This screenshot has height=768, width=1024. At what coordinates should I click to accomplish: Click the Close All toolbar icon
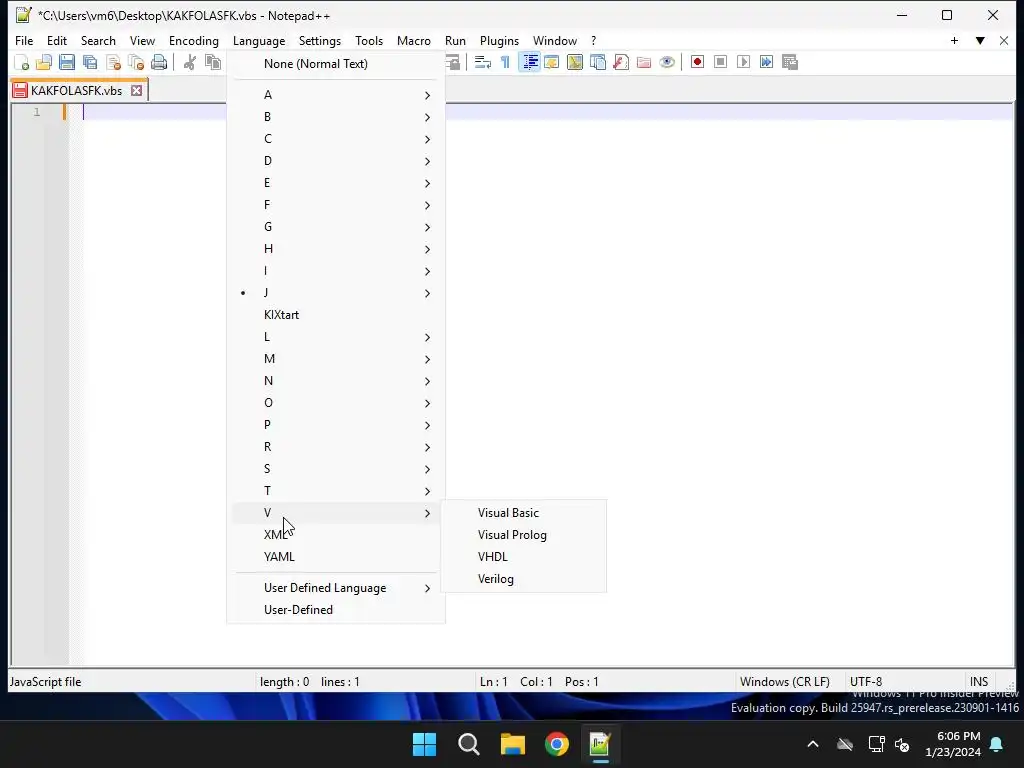click(136, 62)
